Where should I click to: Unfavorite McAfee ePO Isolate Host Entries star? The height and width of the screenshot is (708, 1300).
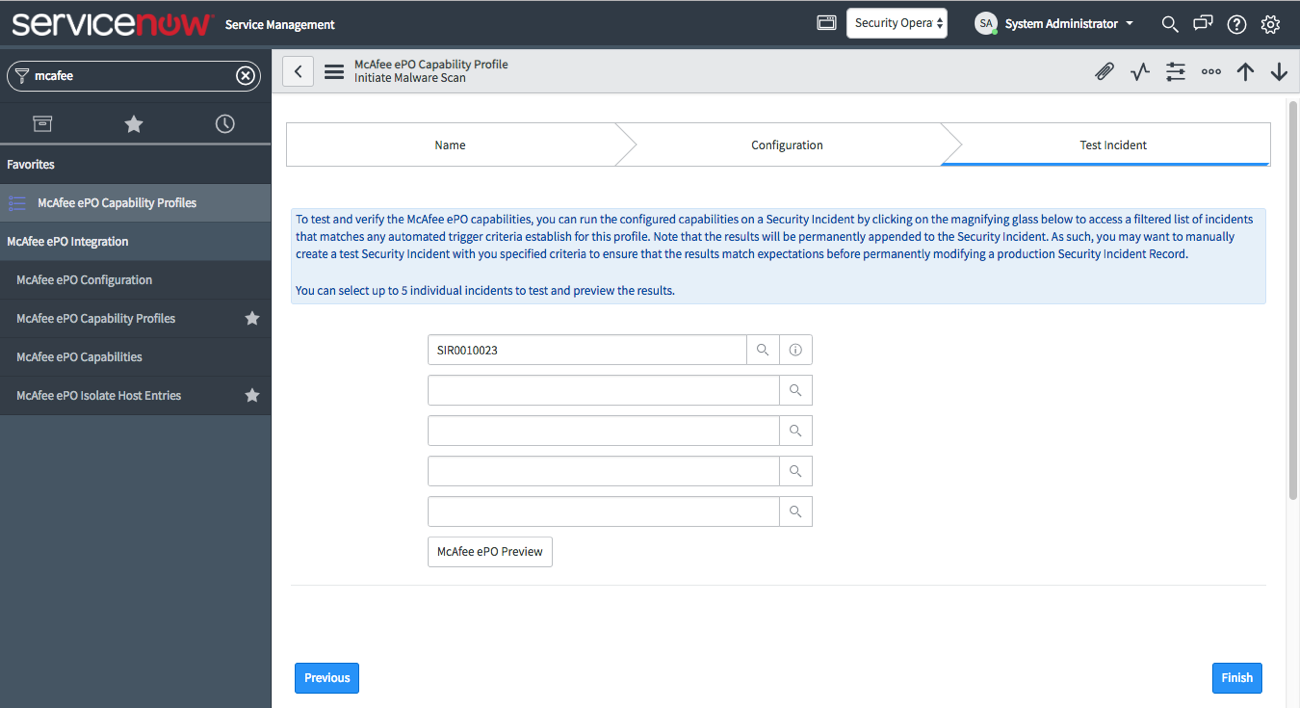pyautogui.click(x=252, y=395)
